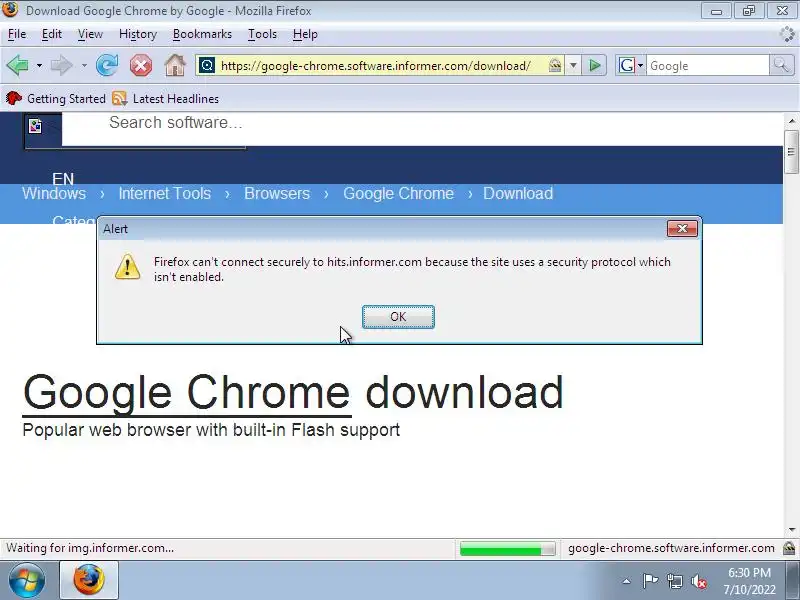Viewport: 800px width, 600px height.
Task: Open the Forward button history dropdown
Action: pyautogui.click(x=84, y=65)
